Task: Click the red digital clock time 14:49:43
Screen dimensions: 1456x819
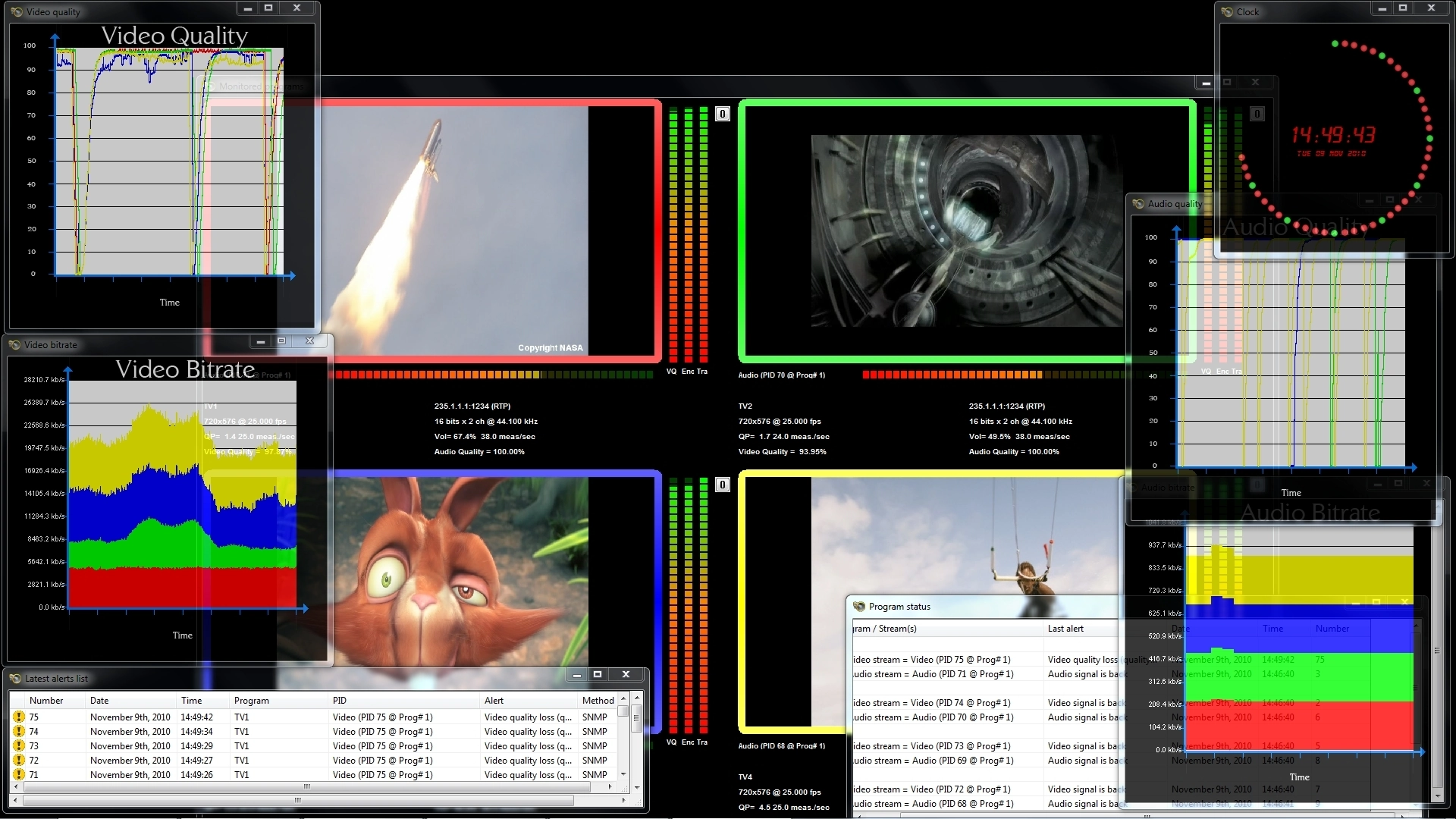Action: pos(1333,135)
